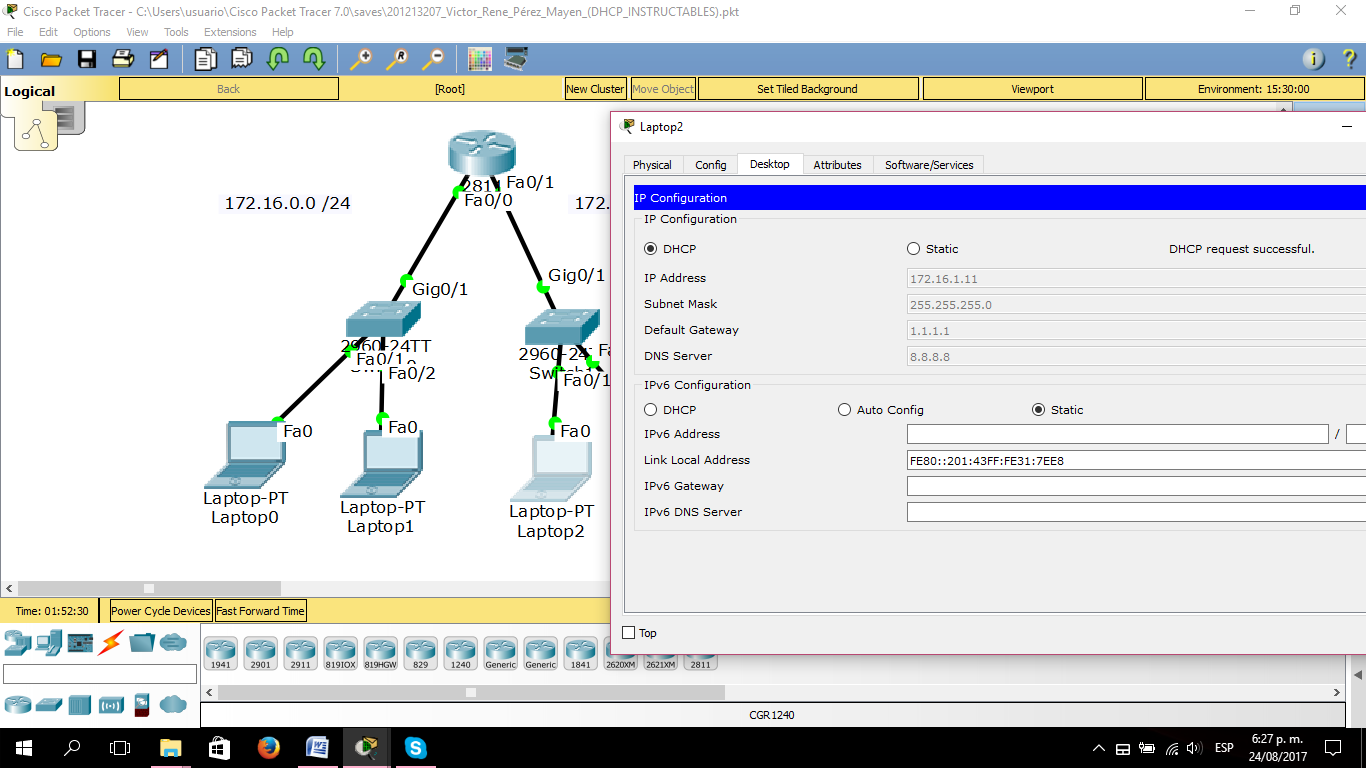1366x768 pixels.
Task: Click the IPv6 Gateway input field
Action: [1136, 486]
